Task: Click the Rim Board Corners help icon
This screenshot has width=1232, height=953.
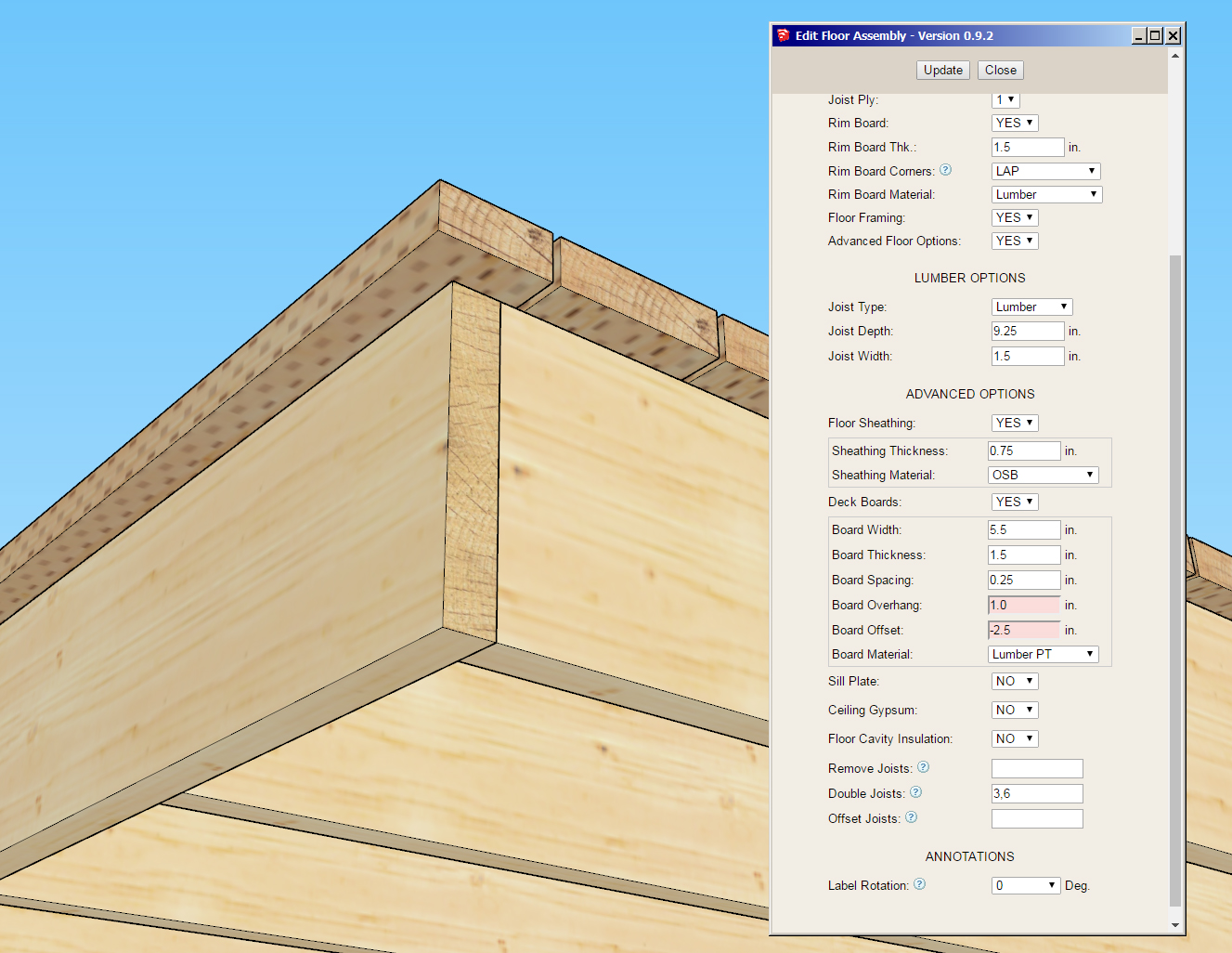Action: (x=945, y=170)
